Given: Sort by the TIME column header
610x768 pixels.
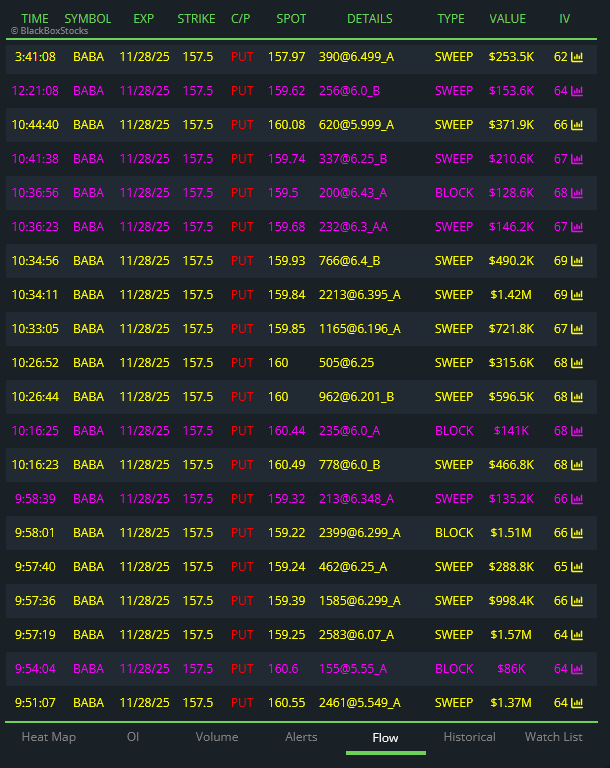Looking at the screenshot, I should click(x=35, y=19).
